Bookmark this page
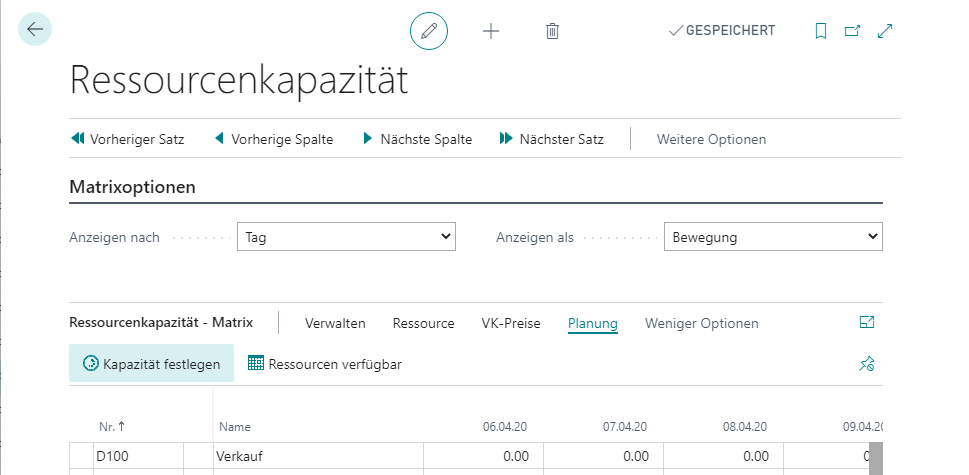The image size is (969, 475). pyautogui.click(x=821, y=31)
